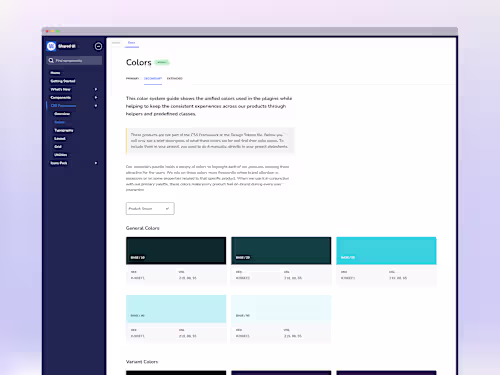The image size is (500, 375).
Task: Open the Grid sidebar item
Action: click(58, 147)
